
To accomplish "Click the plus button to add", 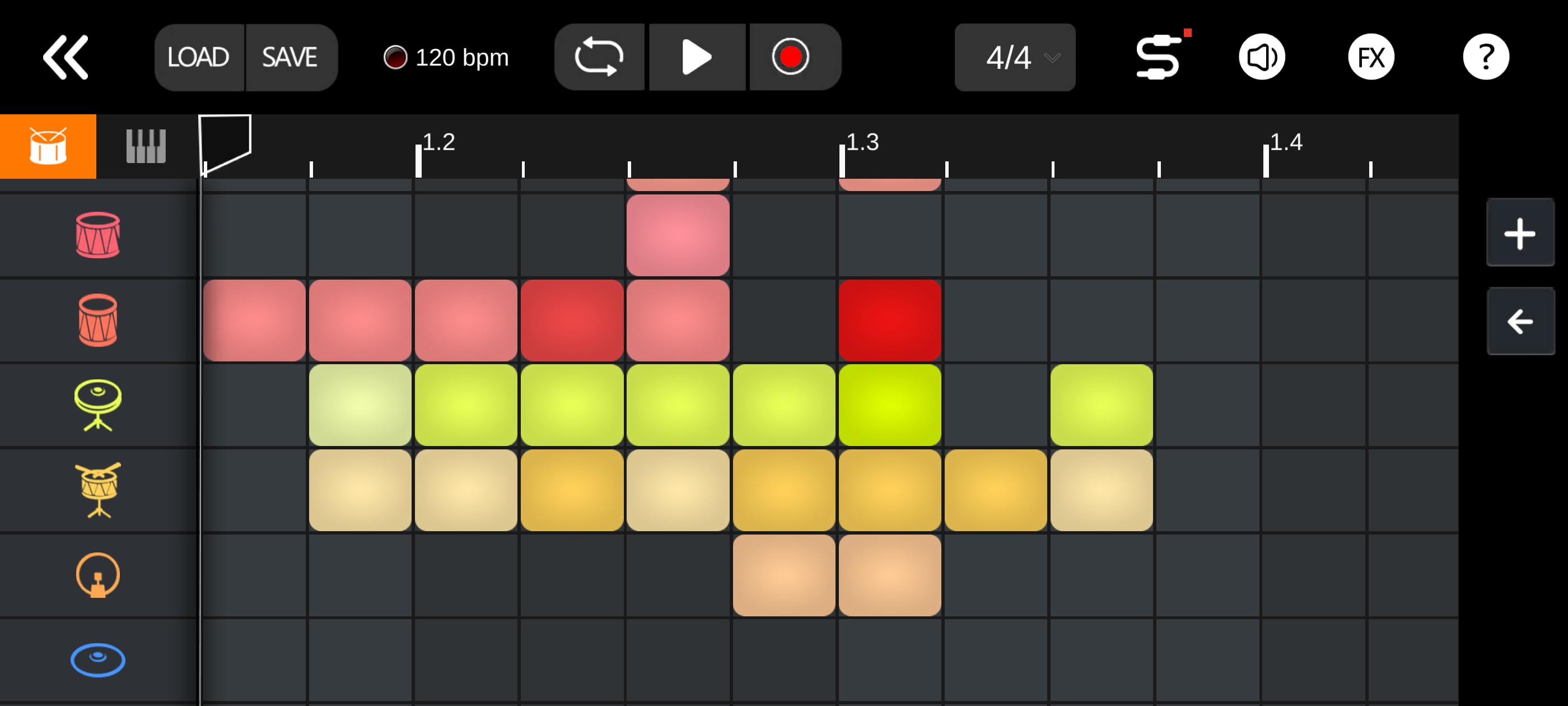I will click(1520, 233).
